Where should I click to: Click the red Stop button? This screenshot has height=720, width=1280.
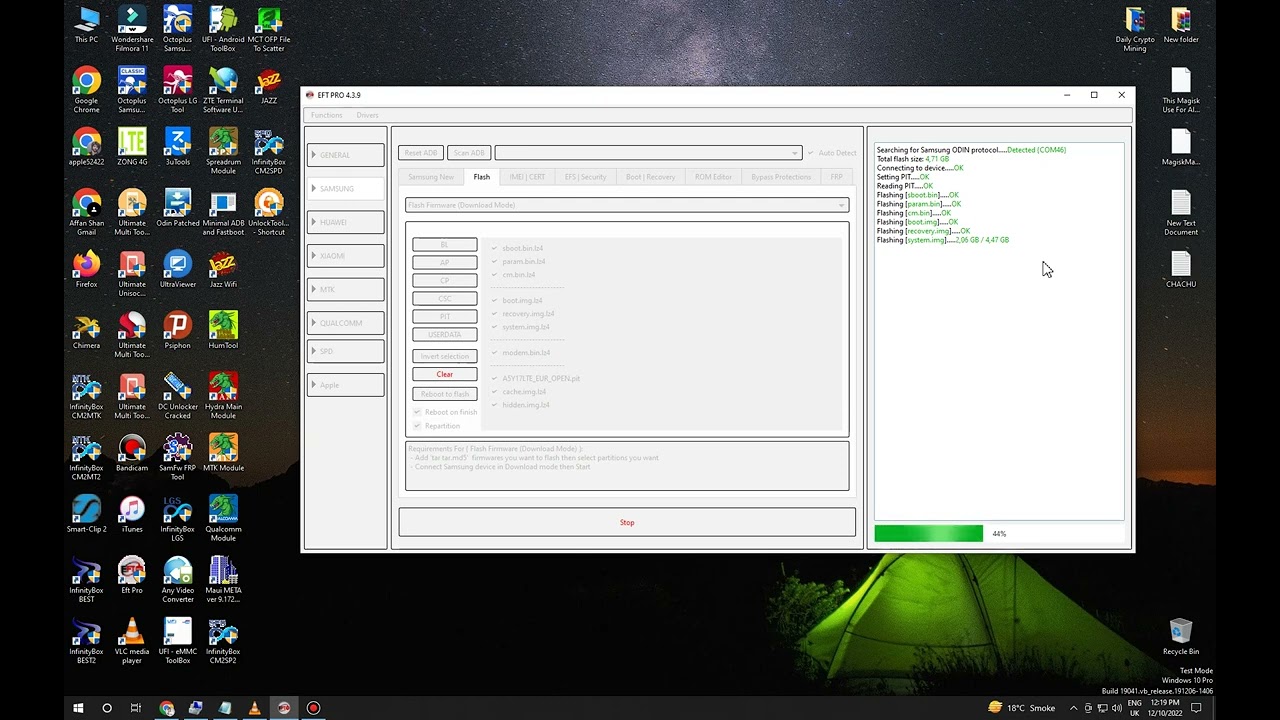(627, 522)
